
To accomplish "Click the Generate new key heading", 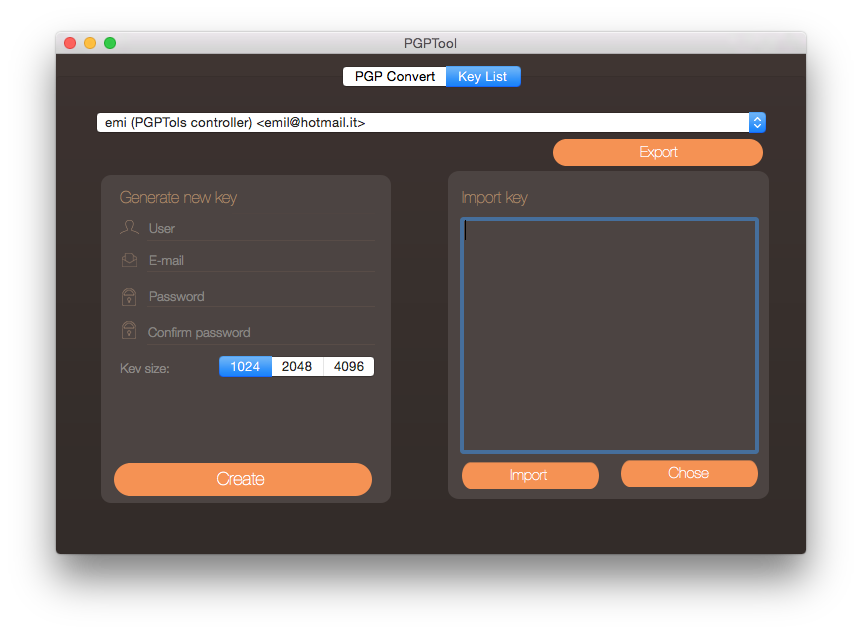I will point(178,197).
